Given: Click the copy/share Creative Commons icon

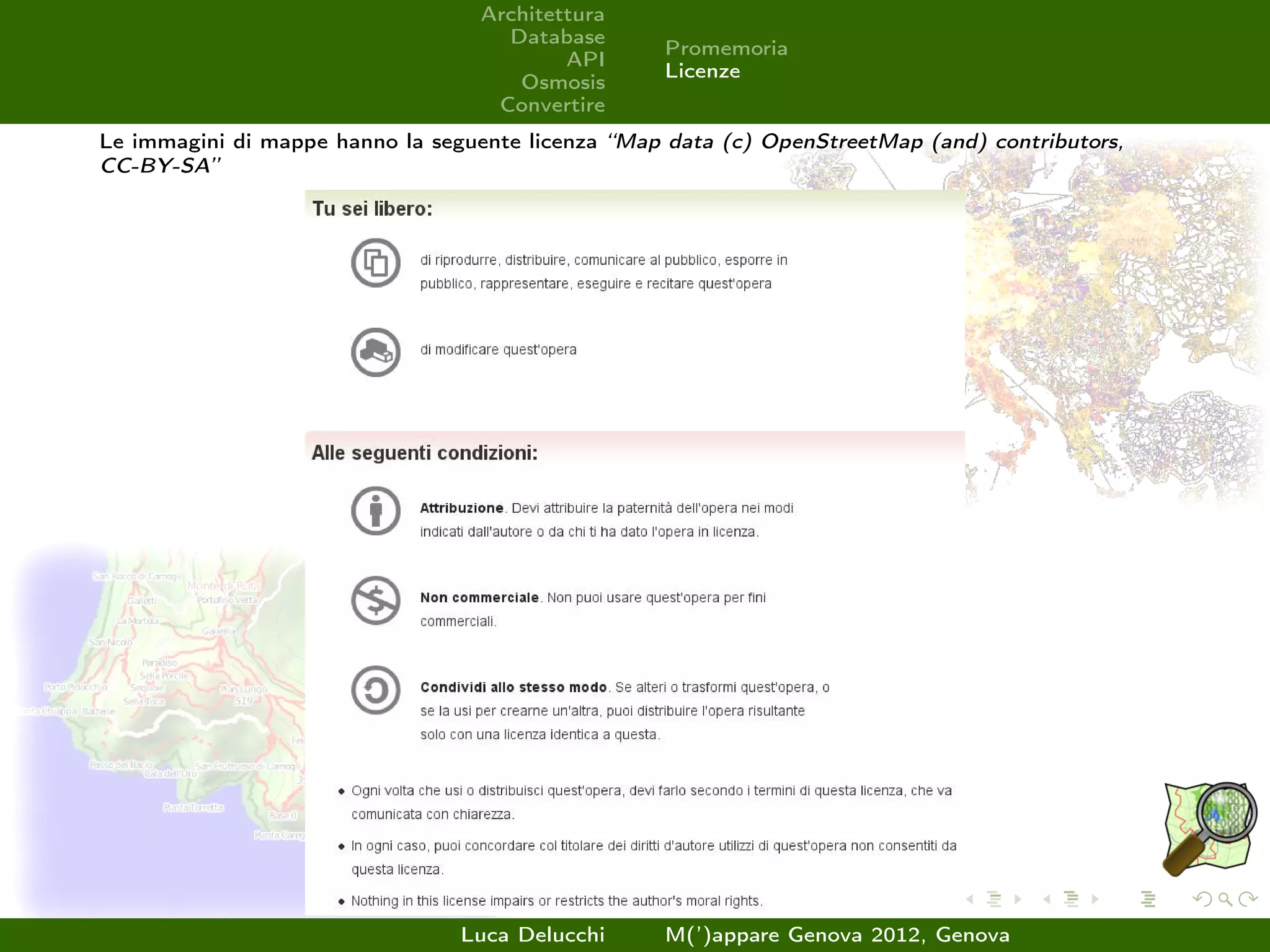Looking at the screenshot, I should pyautogui.click(x=376, y=263).
